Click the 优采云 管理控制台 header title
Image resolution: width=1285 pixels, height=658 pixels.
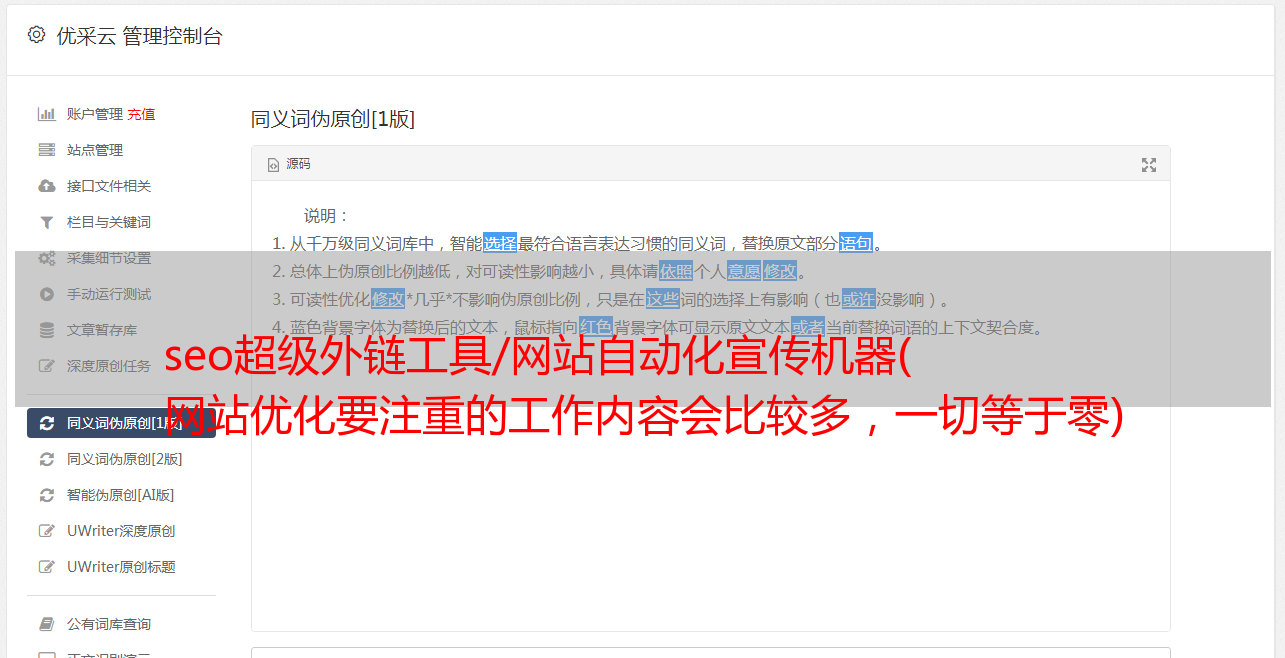[x=139, y=36]
